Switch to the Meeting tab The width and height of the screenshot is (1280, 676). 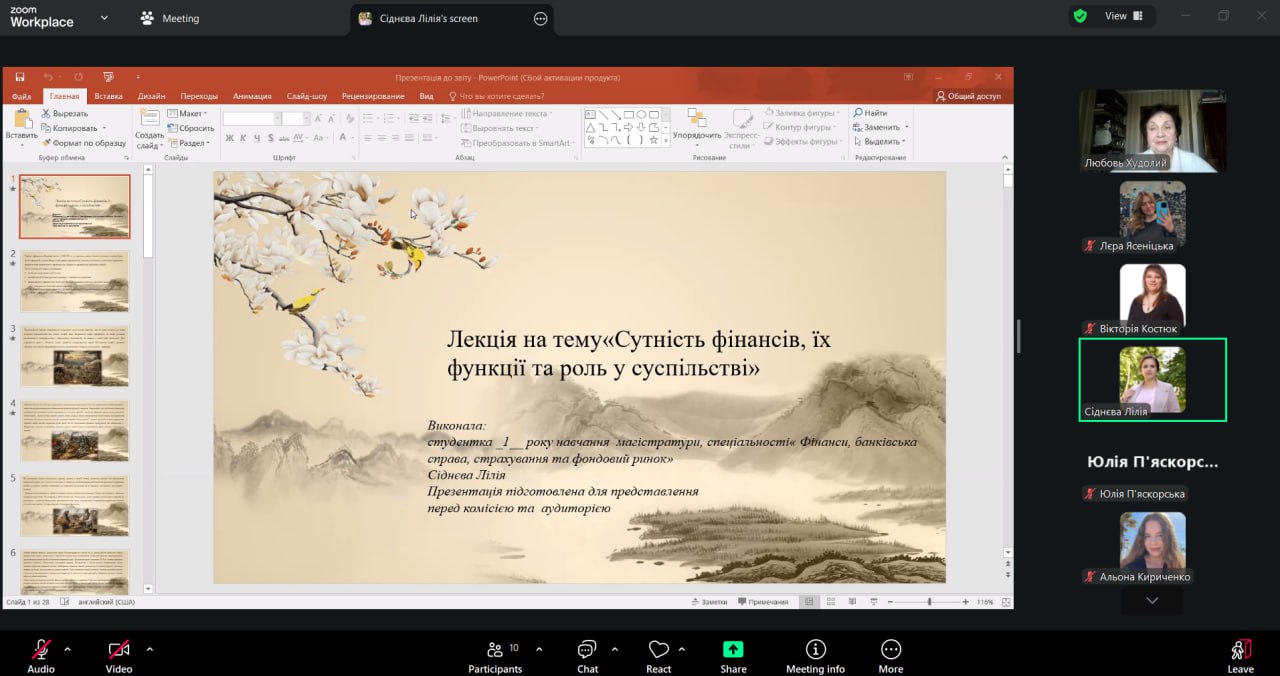pos(170,18)
